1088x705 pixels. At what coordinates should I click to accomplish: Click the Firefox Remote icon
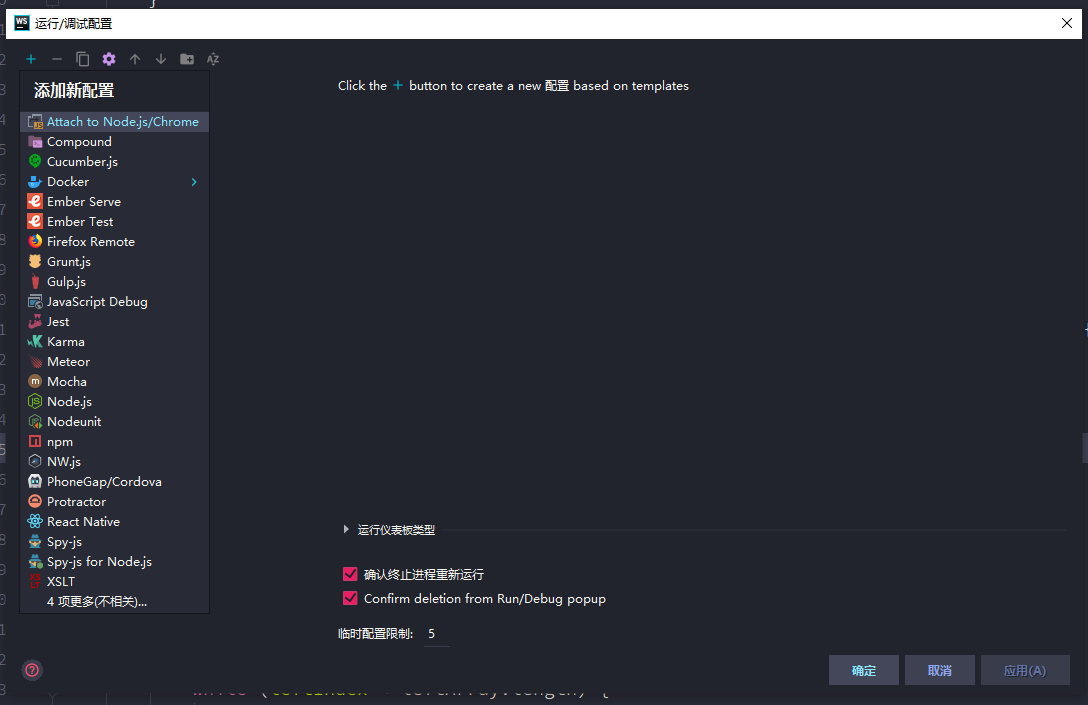coord(35,241)
